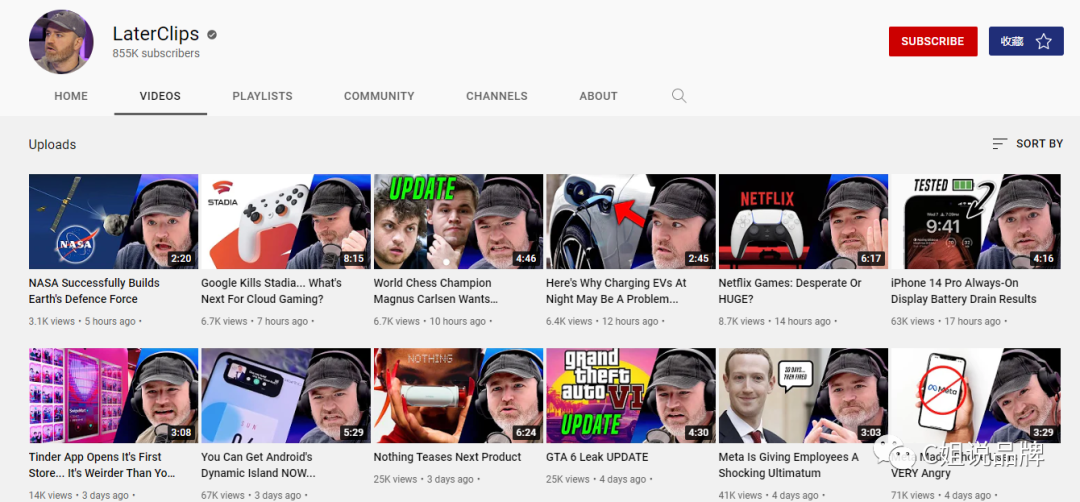Click the LaterClips channel name
Screen dimensions: 1080x502
(156, 34)
